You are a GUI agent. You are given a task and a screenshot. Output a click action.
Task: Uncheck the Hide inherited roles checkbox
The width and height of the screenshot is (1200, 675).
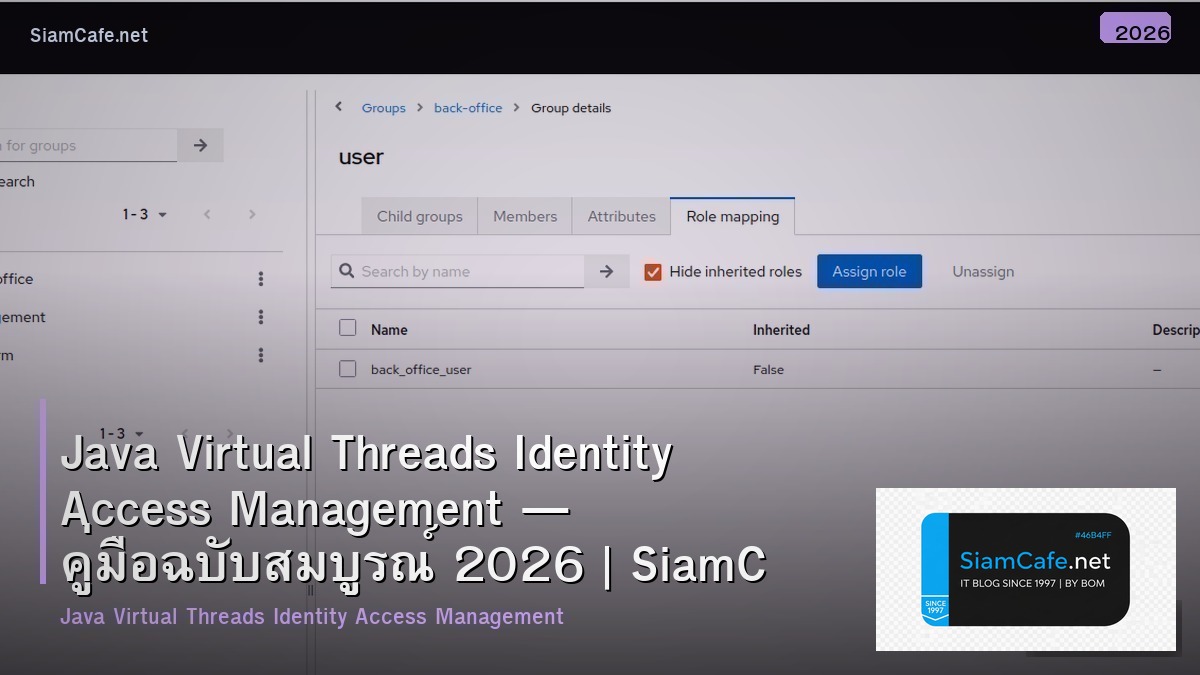point(653,271)
